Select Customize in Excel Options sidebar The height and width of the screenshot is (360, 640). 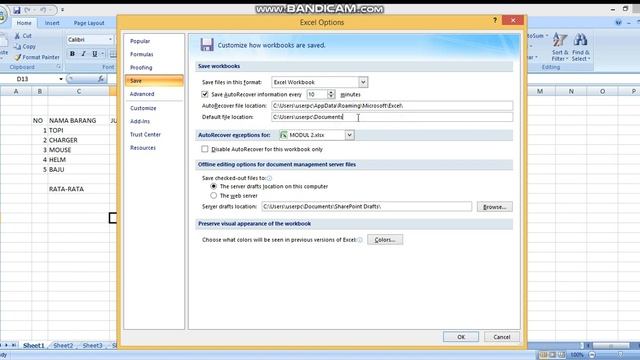154,108
